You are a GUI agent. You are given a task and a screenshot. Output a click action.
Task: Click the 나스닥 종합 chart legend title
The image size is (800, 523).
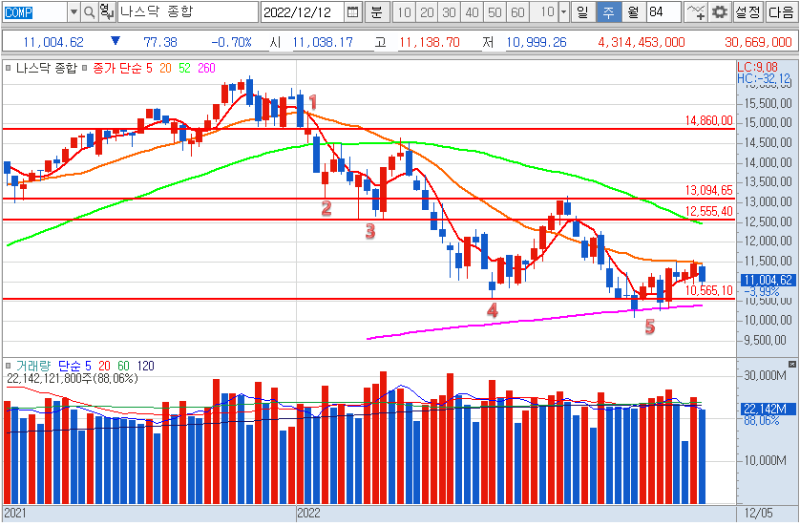[46, 68]
